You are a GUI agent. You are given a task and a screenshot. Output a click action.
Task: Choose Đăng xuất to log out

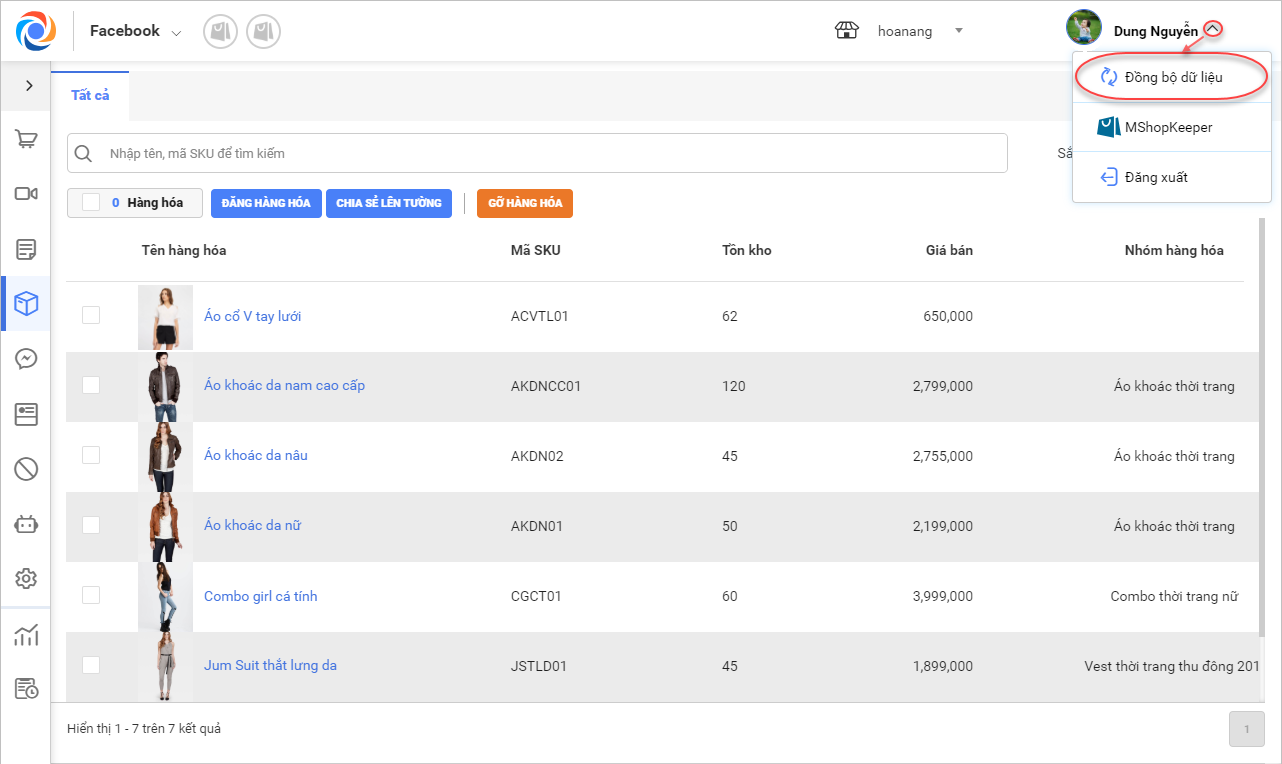[1155, 177]
